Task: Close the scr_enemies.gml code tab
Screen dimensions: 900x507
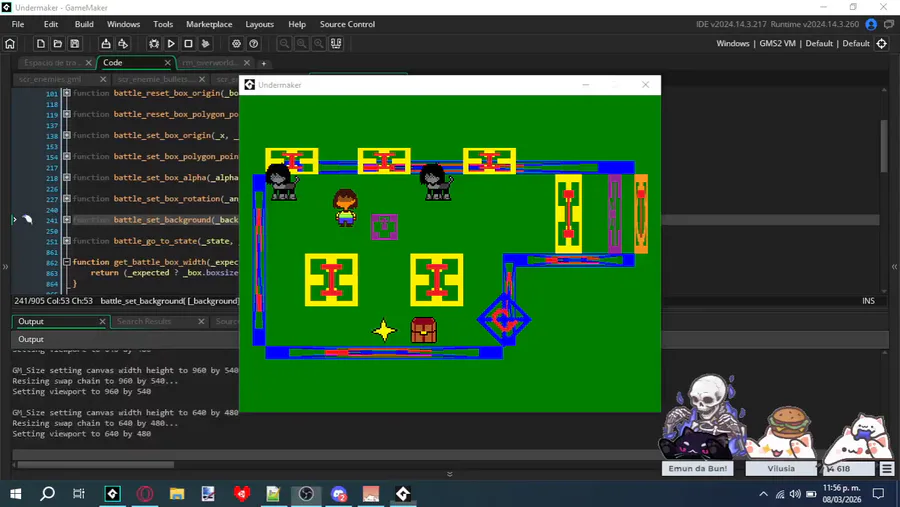Action: click(x=103, y=79)
